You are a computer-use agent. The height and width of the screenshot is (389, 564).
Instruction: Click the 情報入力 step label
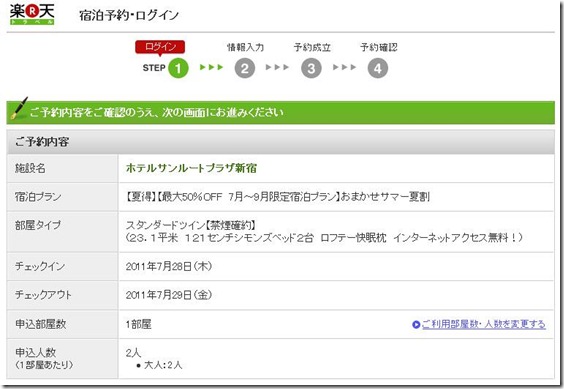tap(245, 47)
